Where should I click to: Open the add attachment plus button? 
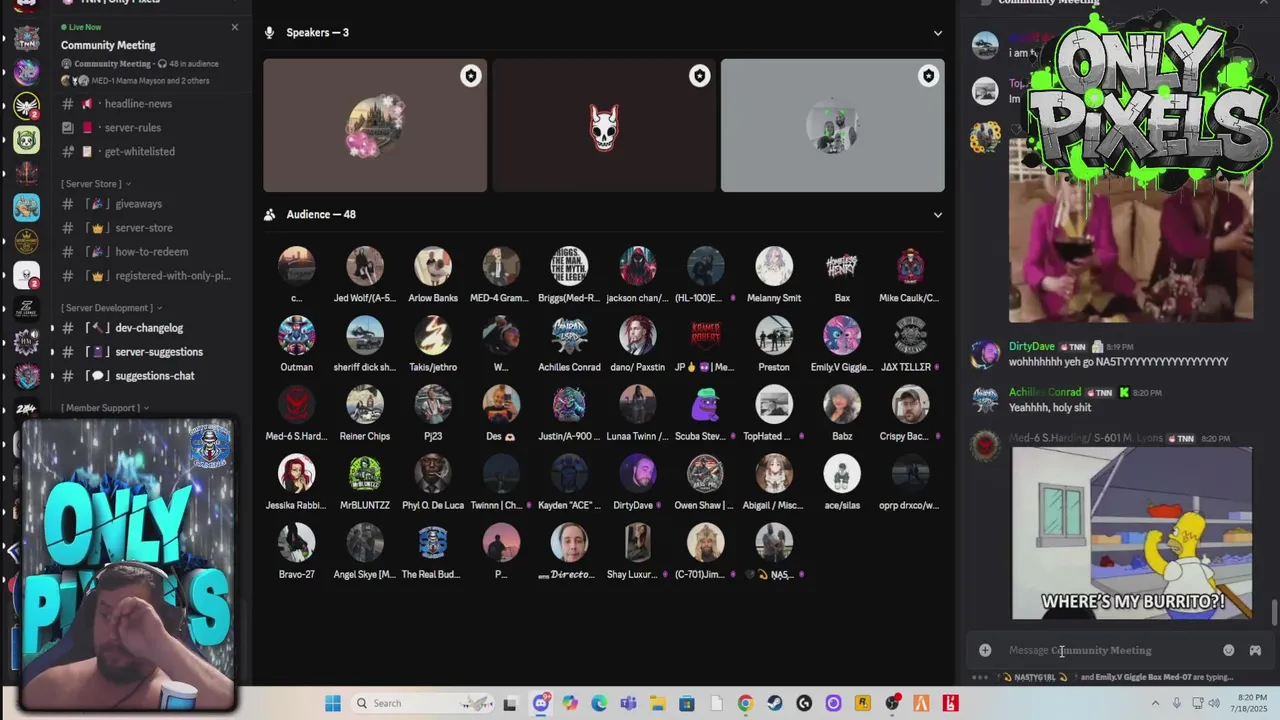coord(985,650)
